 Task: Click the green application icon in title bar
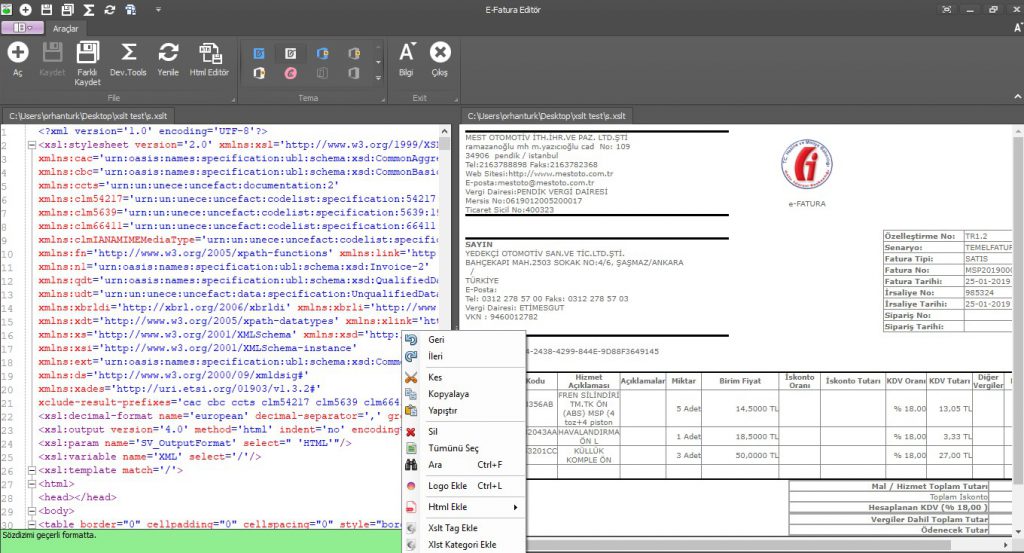pos(6,10)
